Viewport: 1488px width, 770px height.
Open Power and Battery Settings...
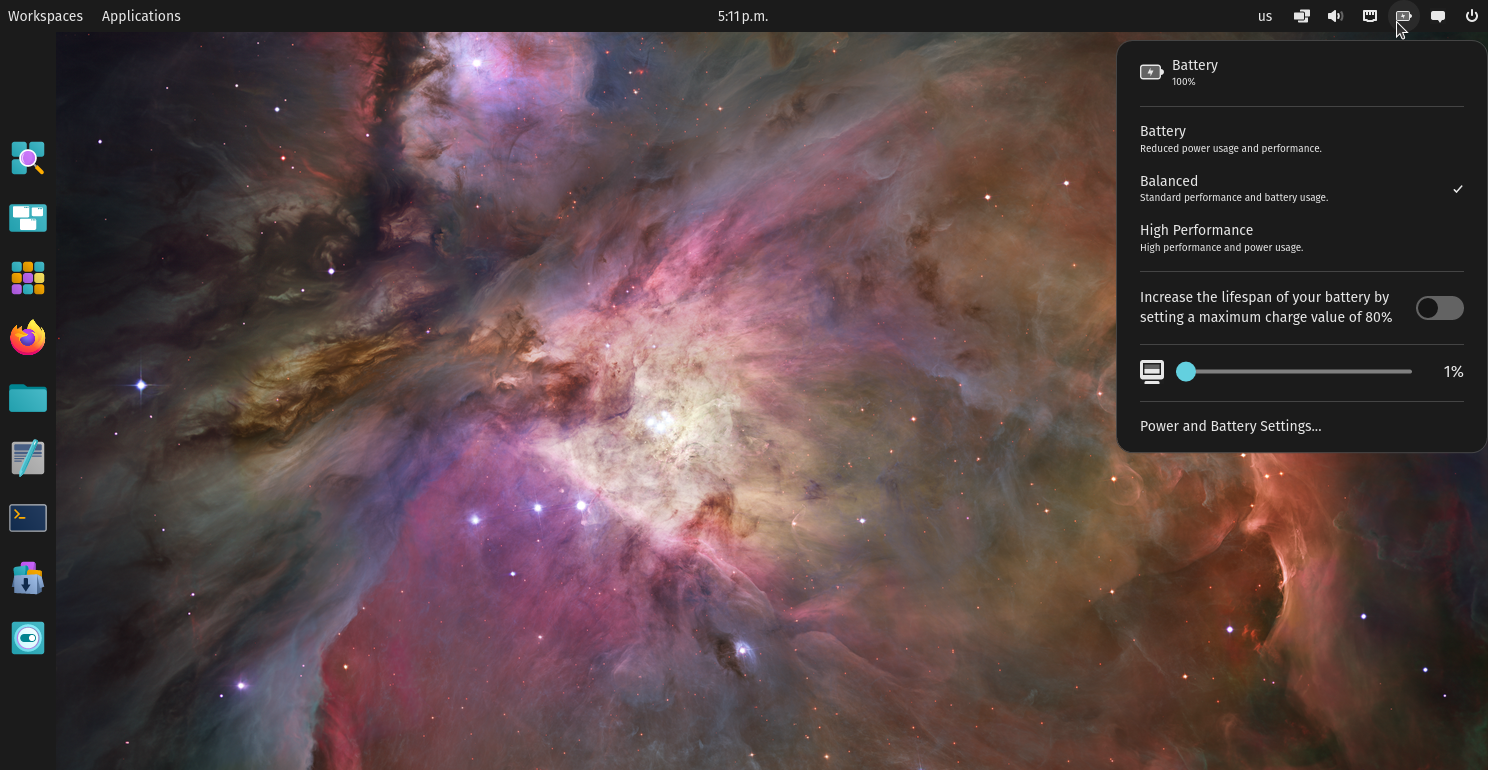1302,426
